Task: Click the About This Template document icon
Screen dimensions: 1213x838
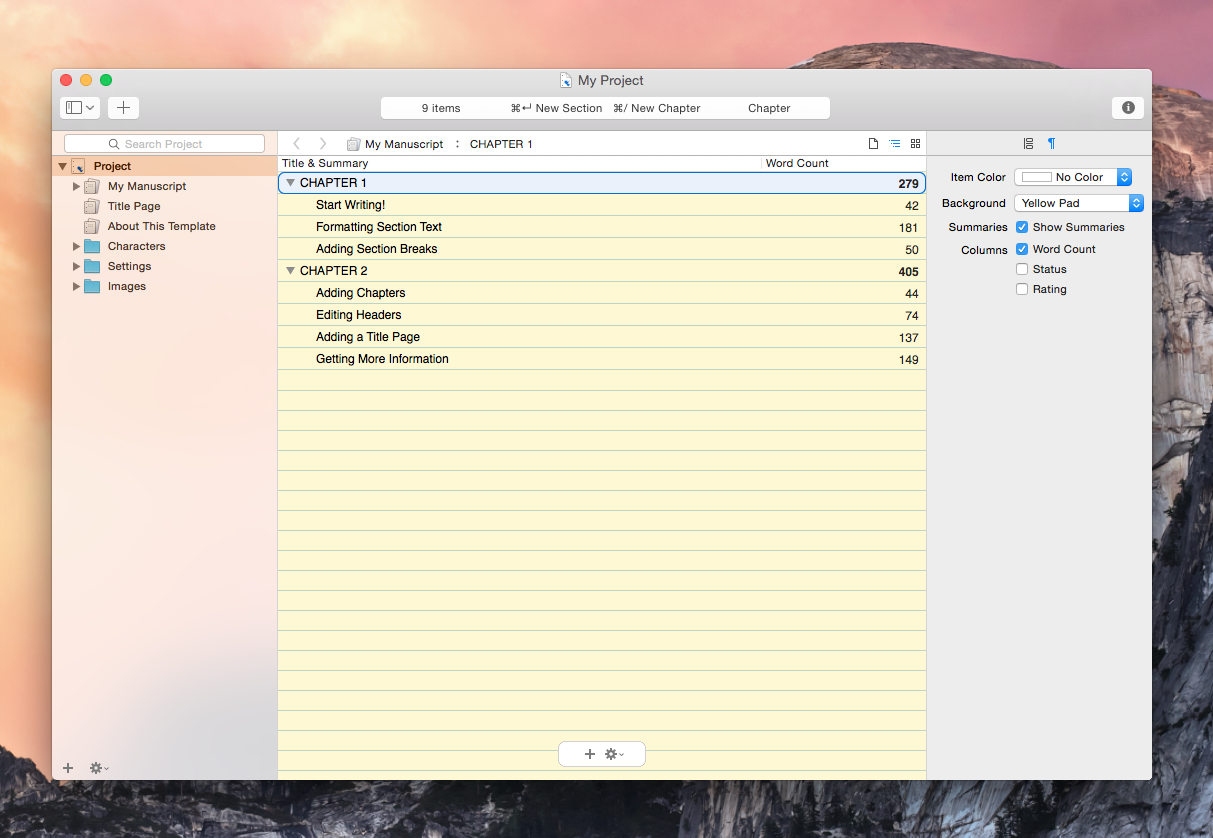Action: (92, 226)
